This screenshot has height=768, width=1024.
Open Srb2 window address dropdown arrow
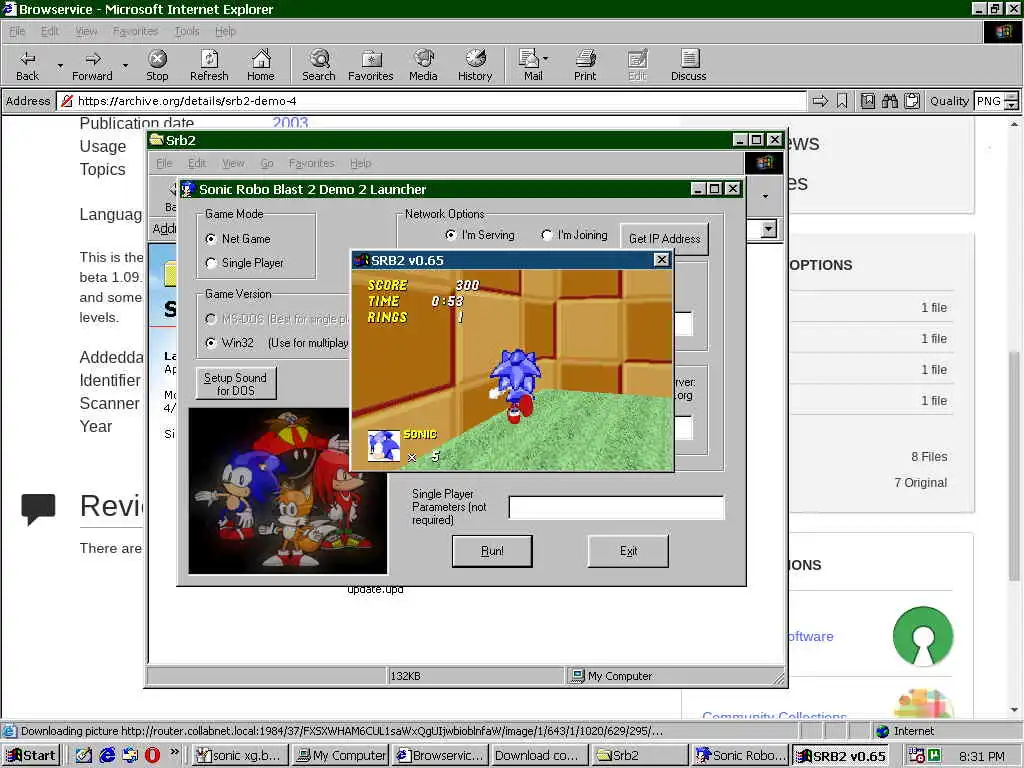(769, 229)
